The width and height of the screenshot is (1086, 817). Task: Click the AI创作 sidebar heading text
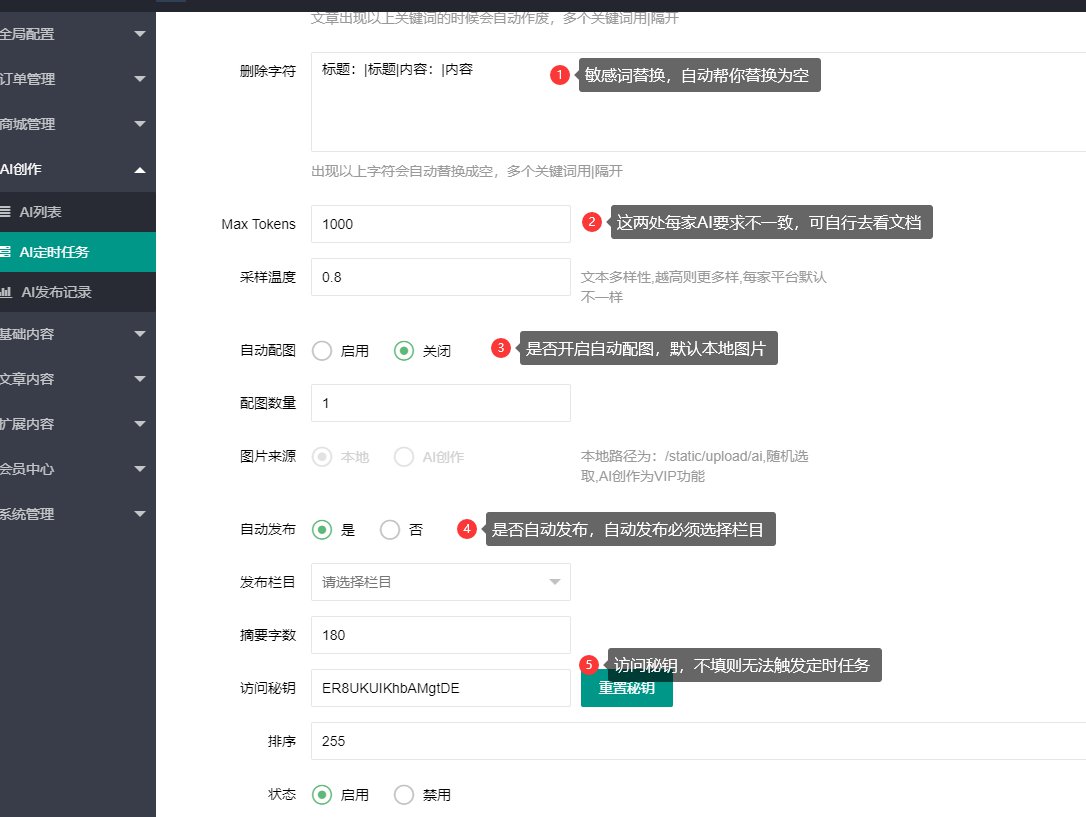[x=21, y=170]
